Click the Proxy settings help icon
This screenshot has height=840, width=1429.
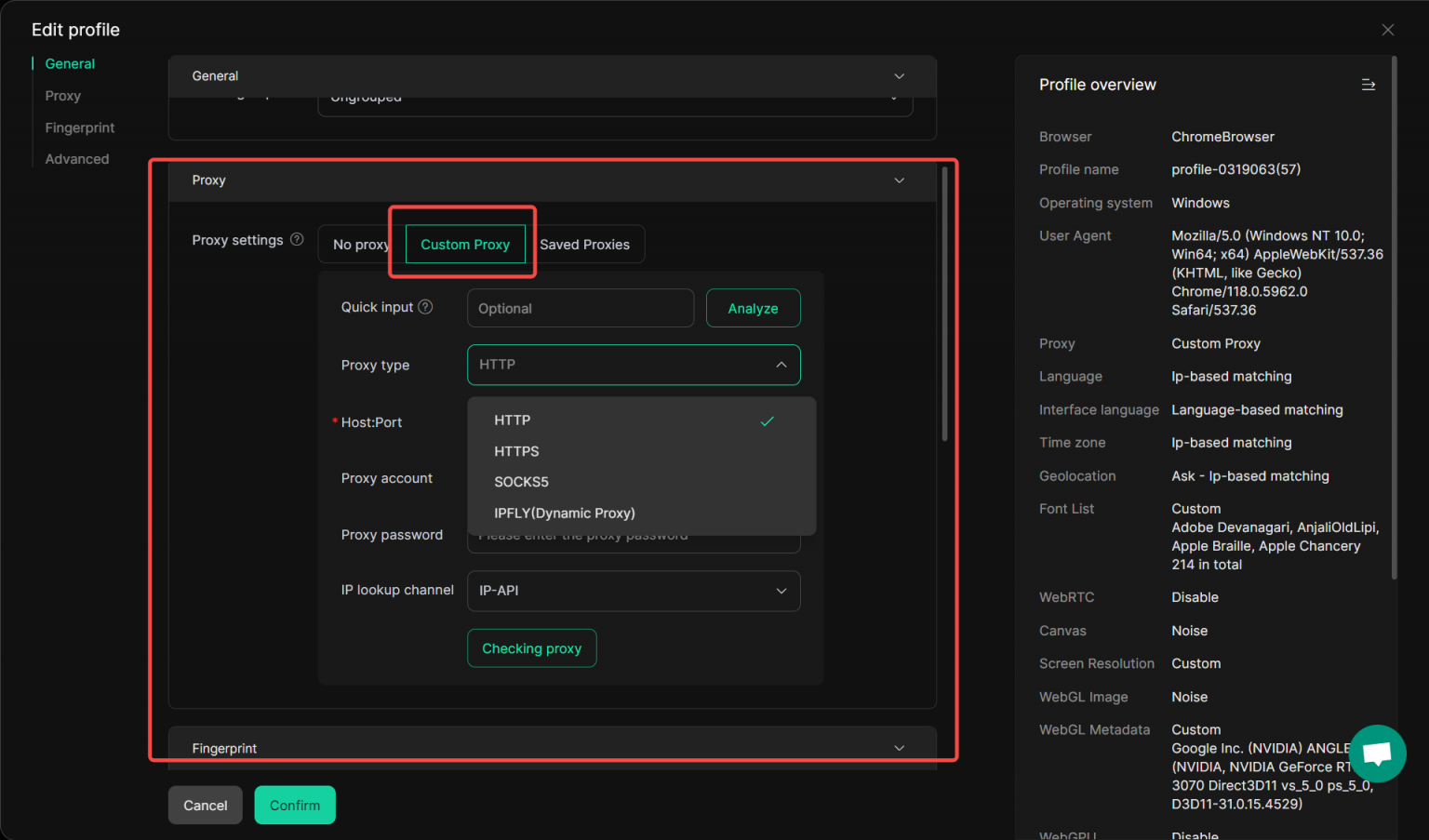[296, 239]
